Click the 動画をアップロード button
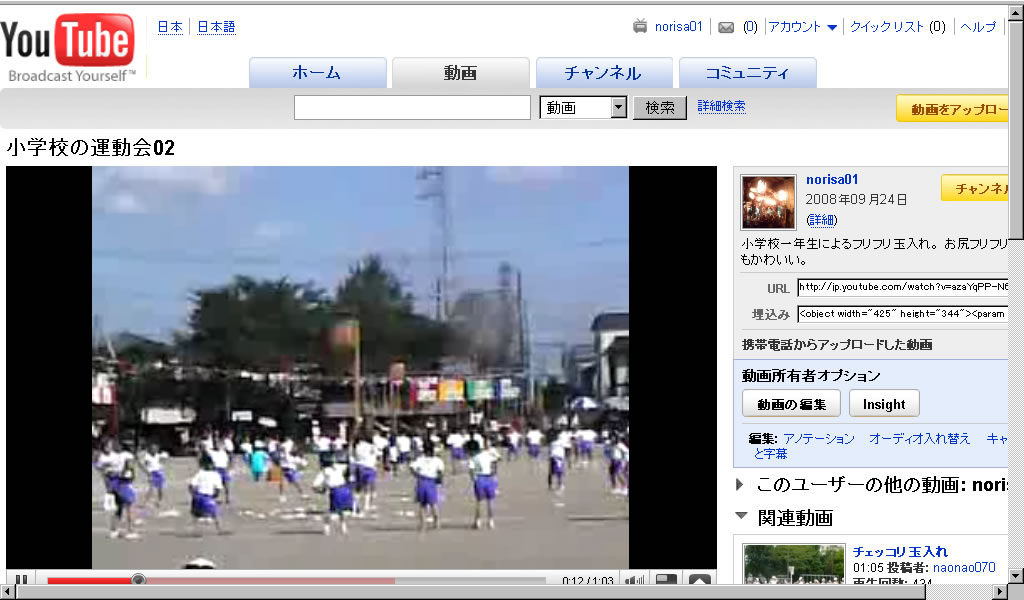Image resolution: width=1024 pixels, height=600 pixels. click(952, 108)
